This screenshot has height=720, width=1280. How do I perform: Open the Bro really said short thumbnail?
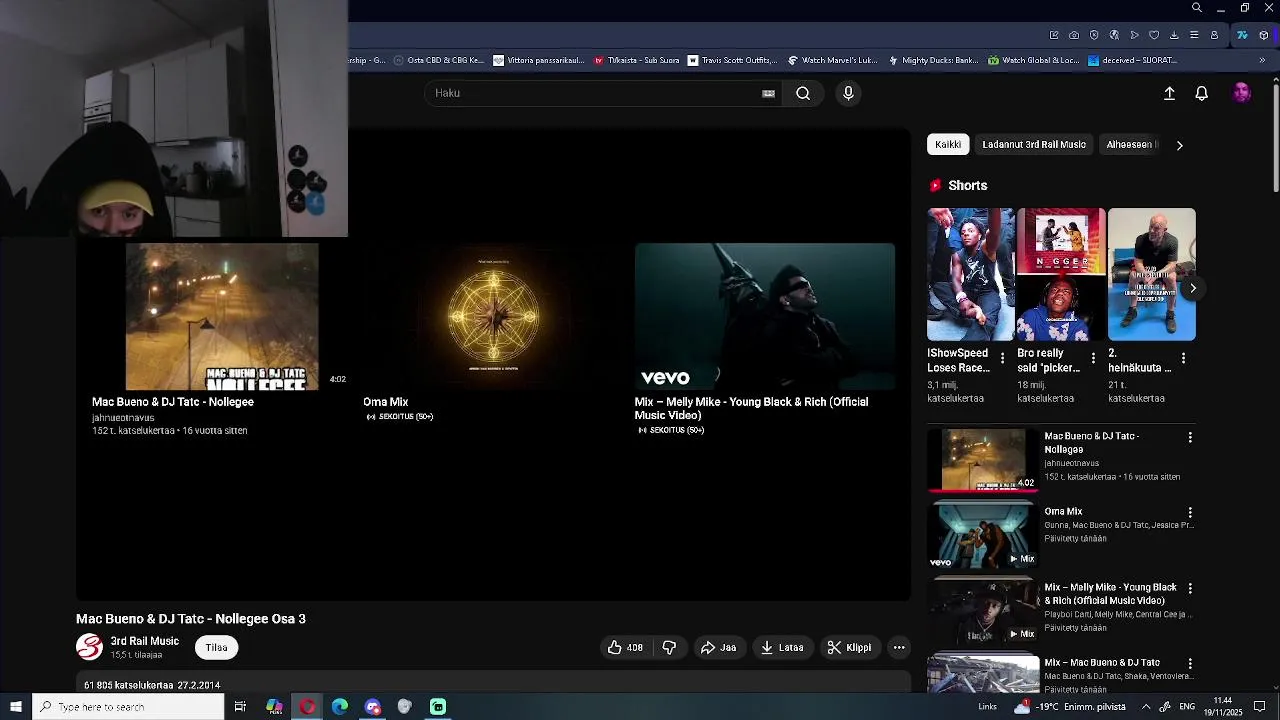[x=1061, y=274]
